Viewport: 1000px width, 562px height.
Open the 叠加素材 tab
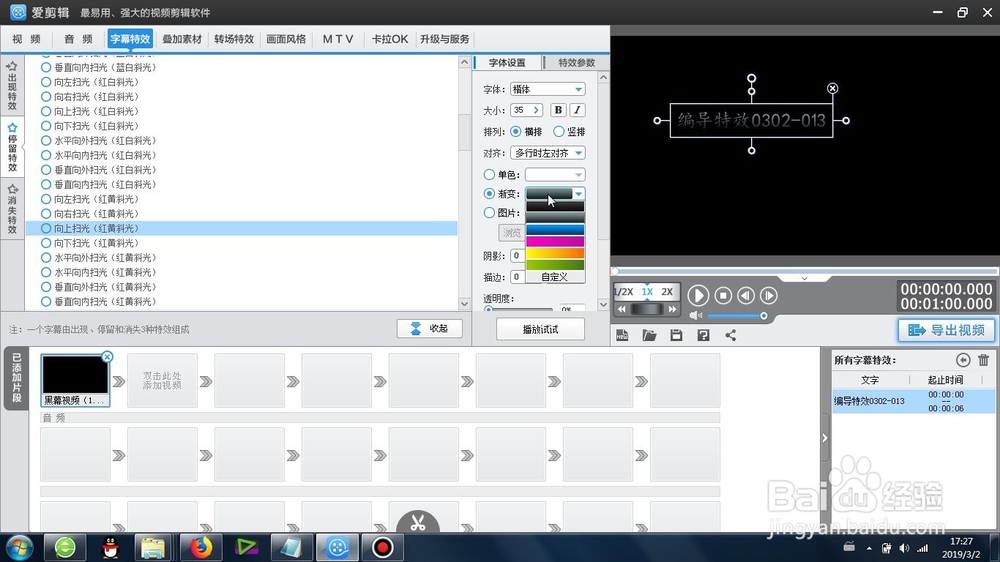[182, 39]
